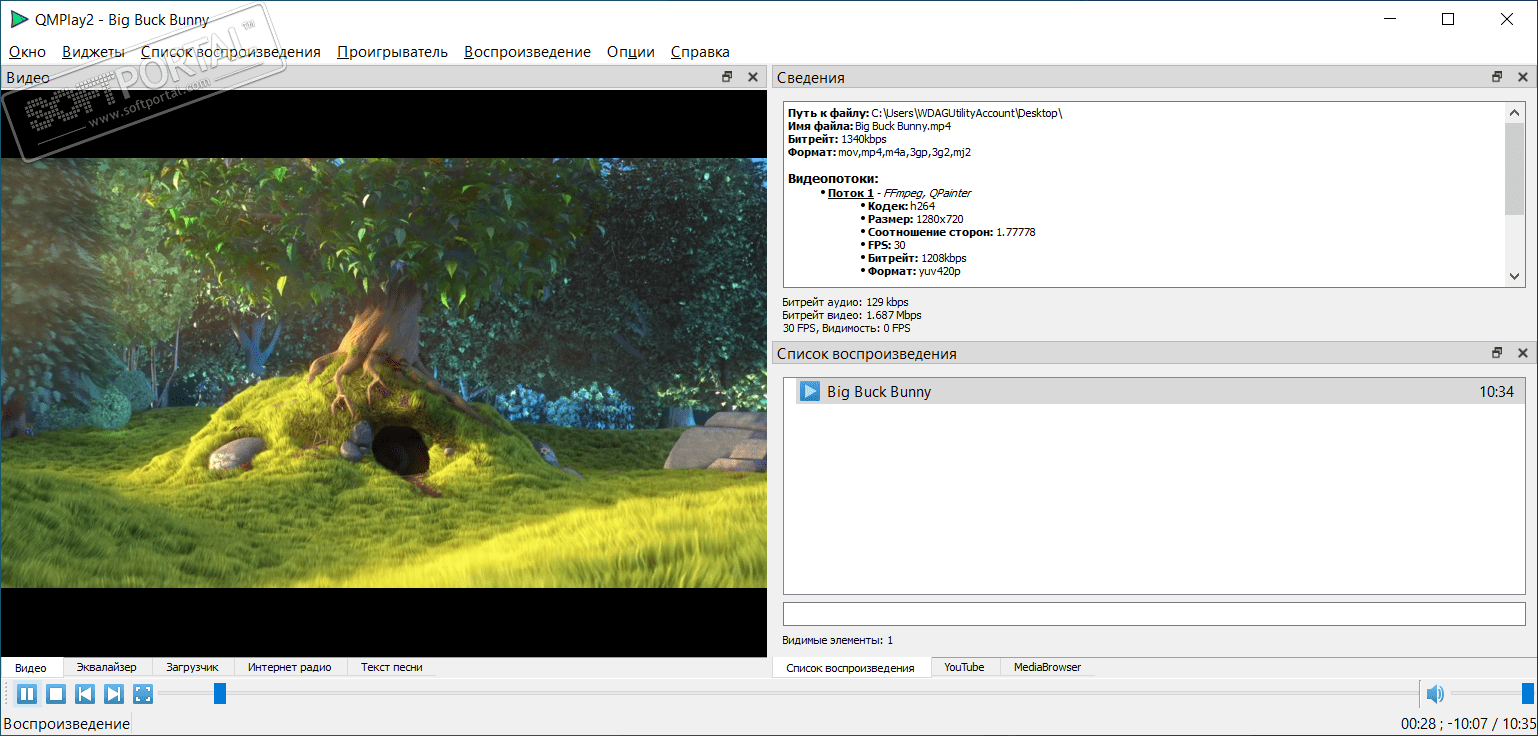Click the Формат mov,mp4,m4a,3gp,3g2,mj2 line
Image resolution: width=1538 pixels, height=736 pixels.
pos(880,153)
